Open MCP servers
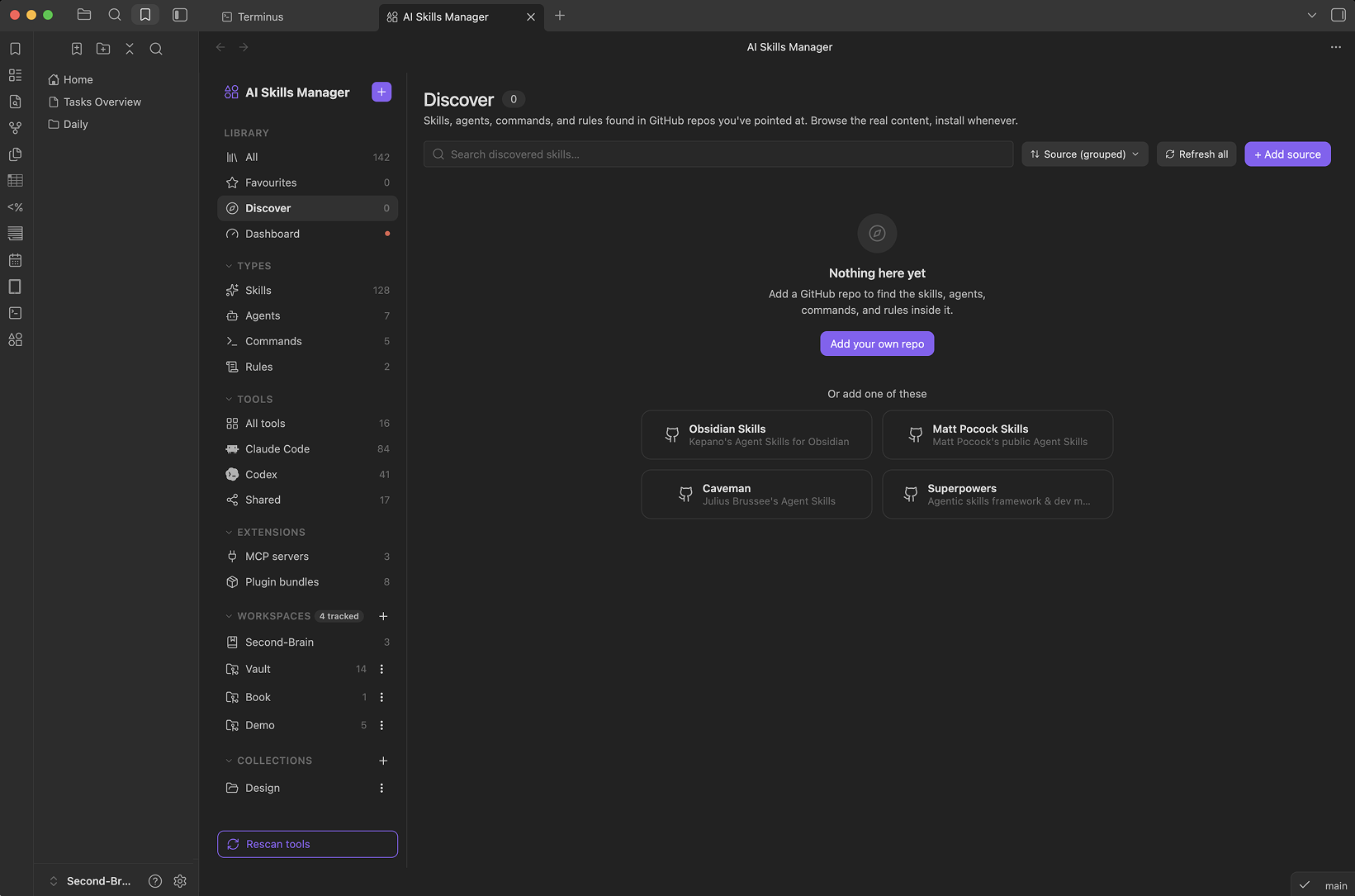 pos(307,556)
